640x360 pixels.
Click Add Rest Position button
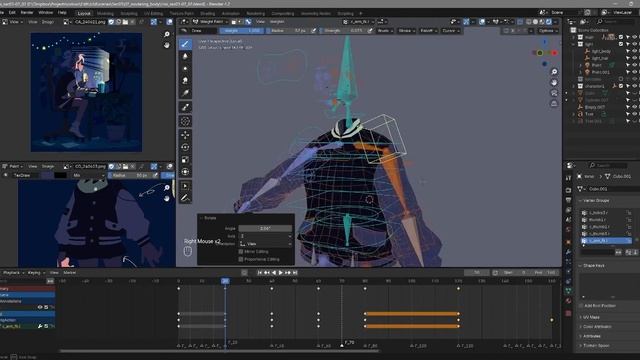[600, 306]
